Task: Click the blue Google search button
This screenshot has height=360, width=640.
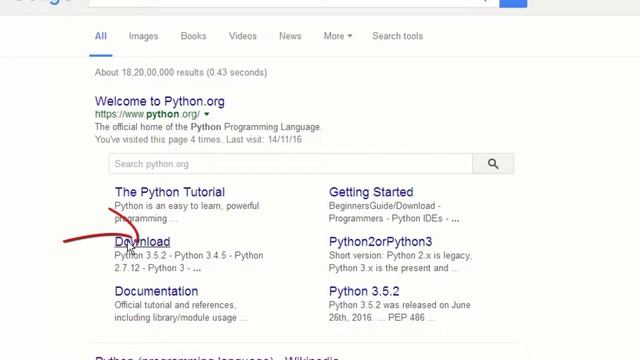Action: [513, 3]
